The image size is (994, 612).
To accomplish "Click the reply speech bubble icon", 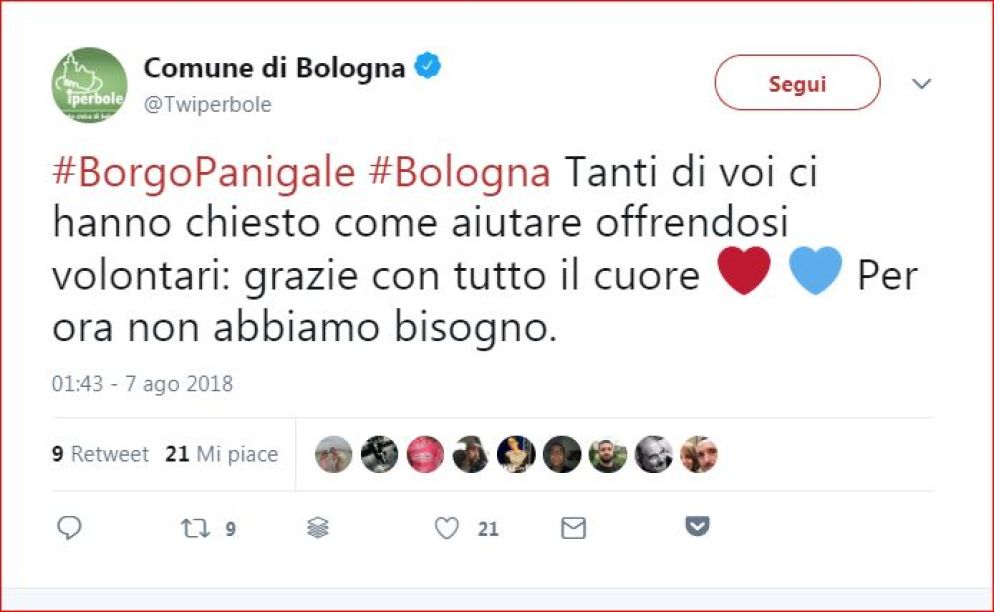I will click(x=69, y=528).
